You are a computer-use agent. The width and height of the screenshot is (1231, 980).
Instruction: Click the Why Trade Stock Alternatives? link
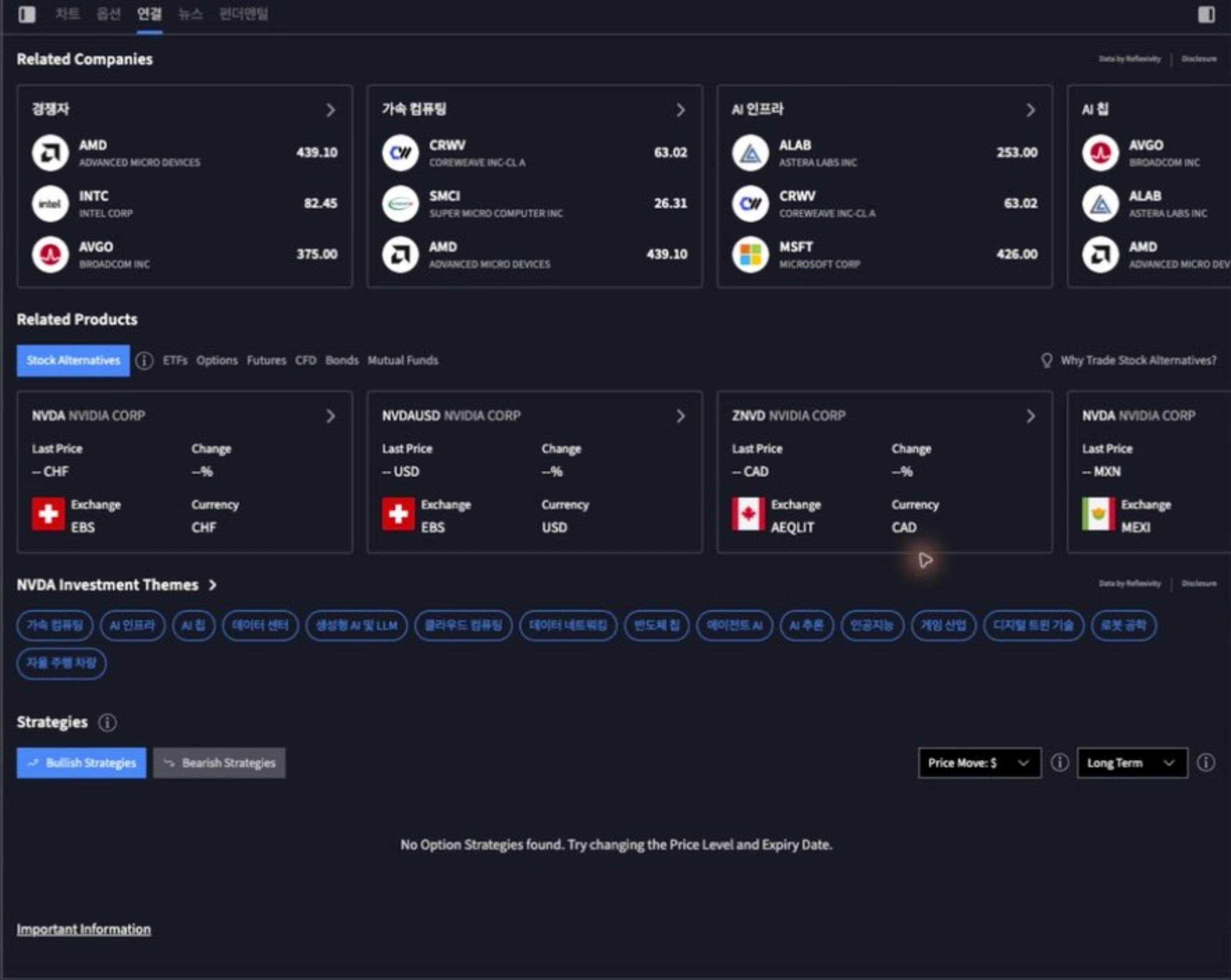(1139, 361)
